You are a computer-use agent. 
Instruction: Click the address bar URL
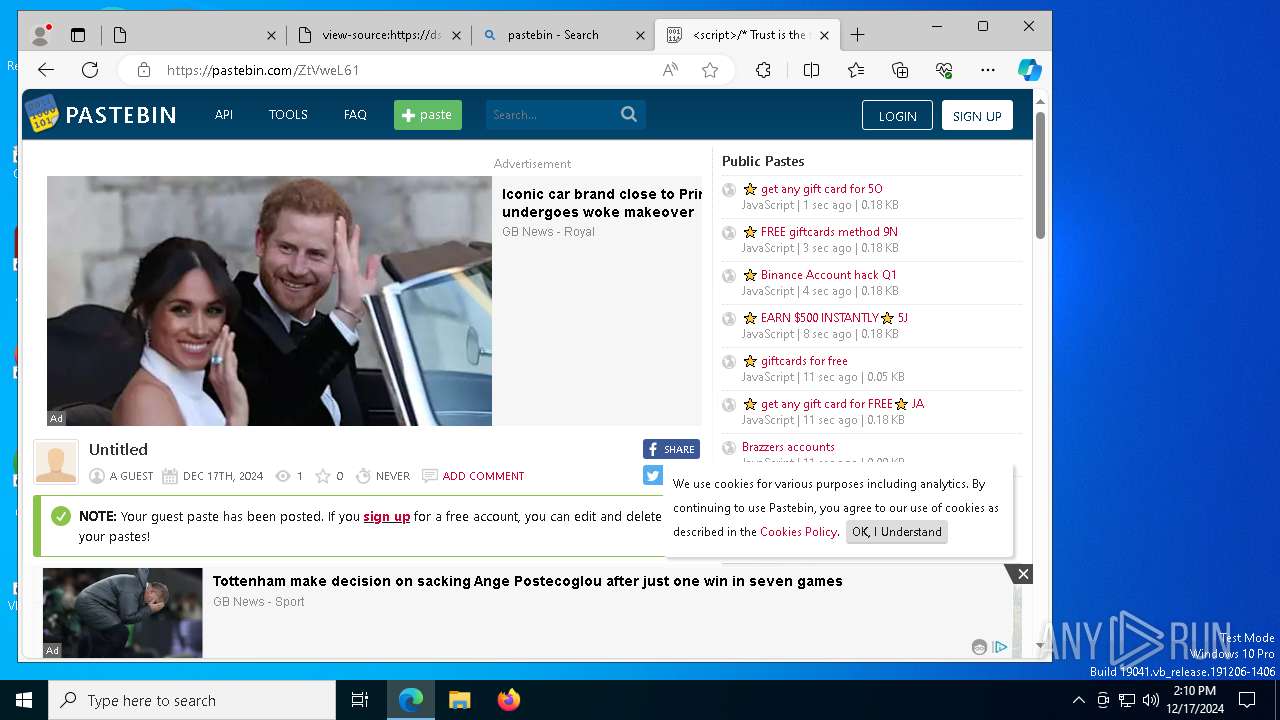pyautogui.click(x=263, y=70)
